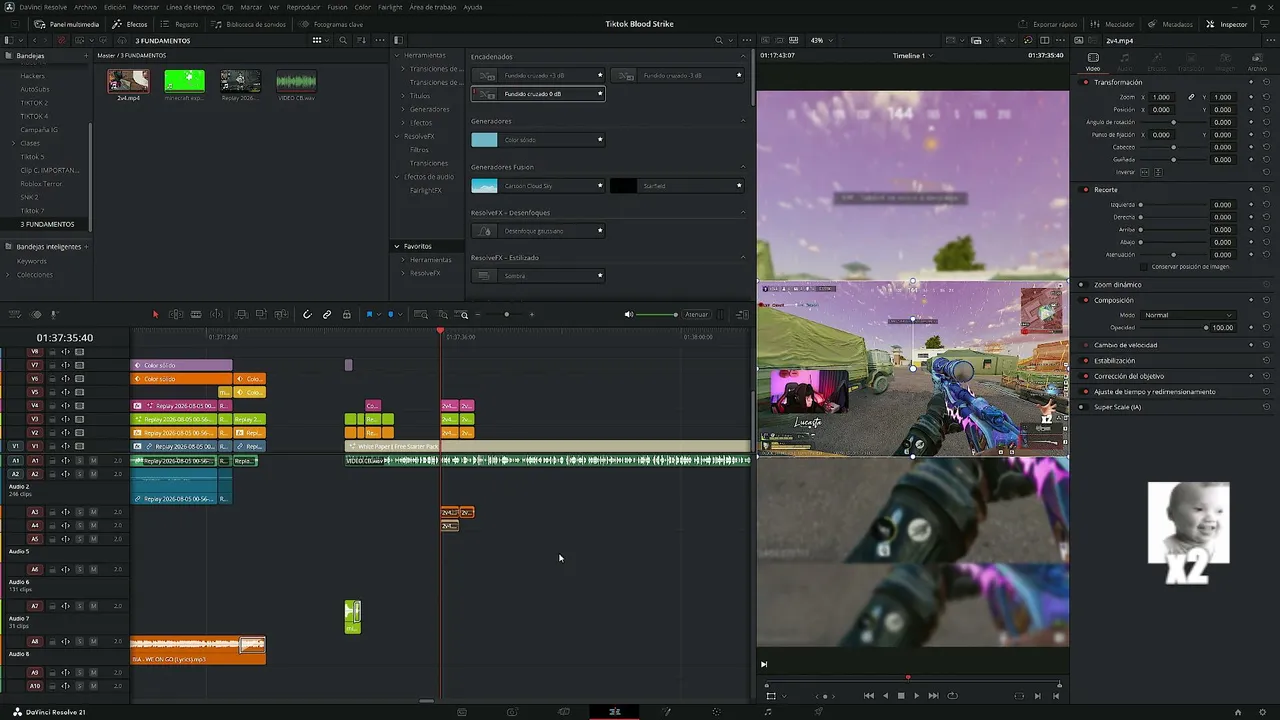Toggle the Zoom X/Y link chain icon
This screenshot has width=1280, height=720.
pyautogui.click(x=1191, y=97)
